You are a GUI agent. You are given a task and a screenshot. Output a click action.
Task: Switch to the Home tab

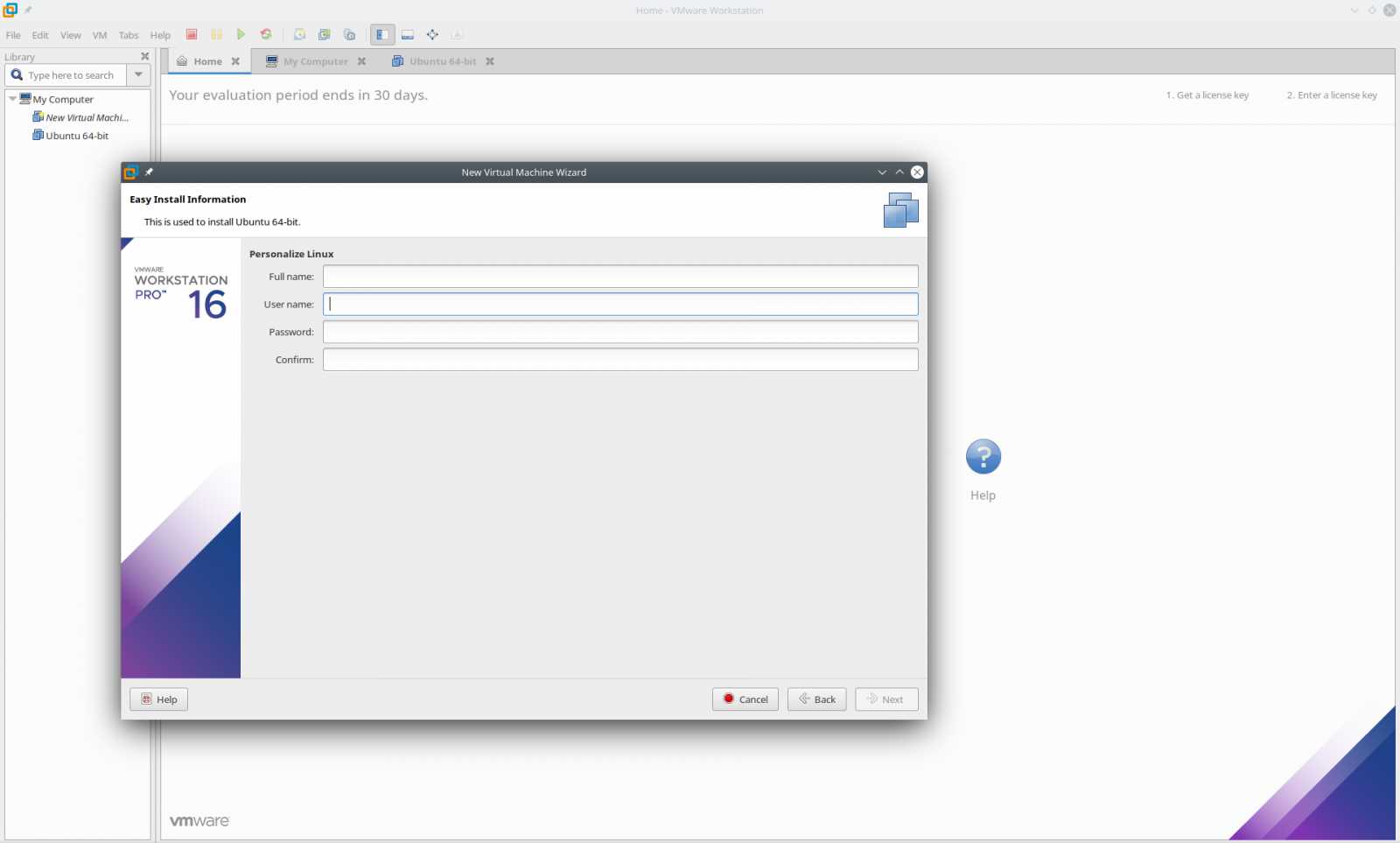pos(207,61)
